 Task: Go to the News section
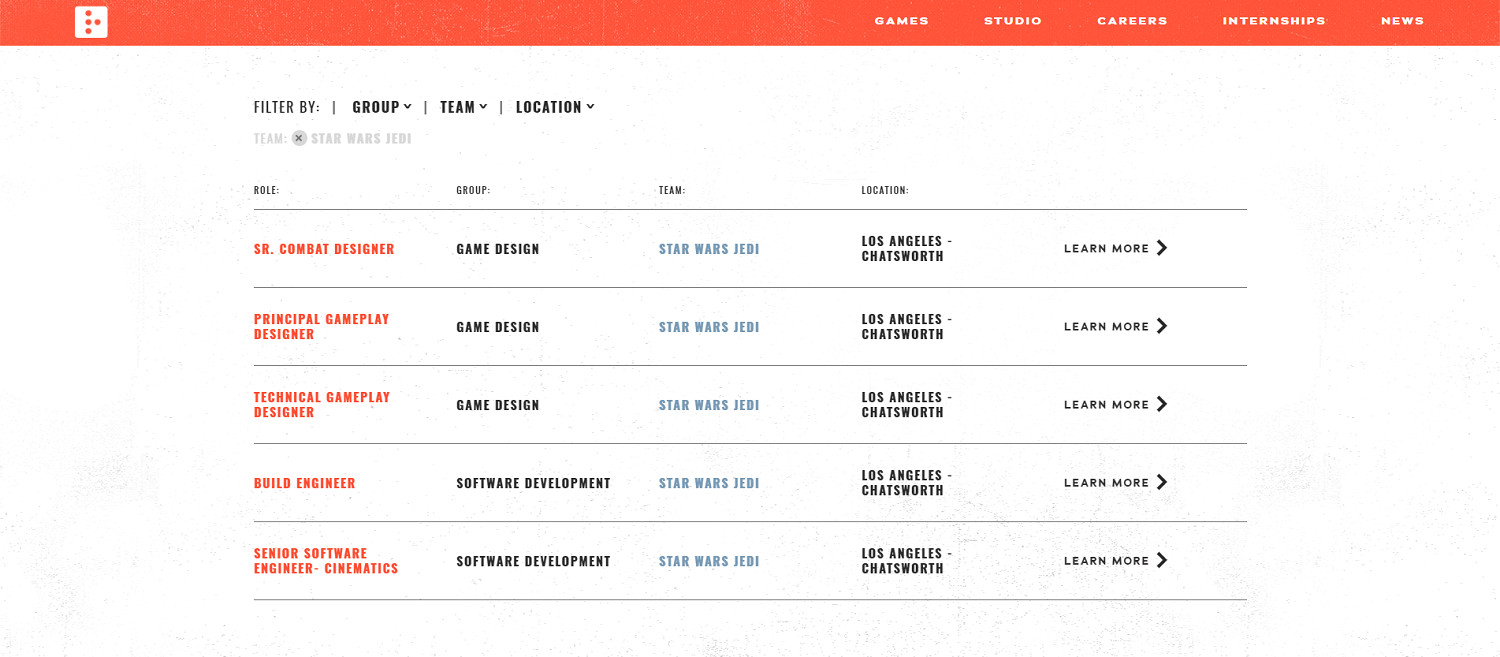[x=1402, y=21]
